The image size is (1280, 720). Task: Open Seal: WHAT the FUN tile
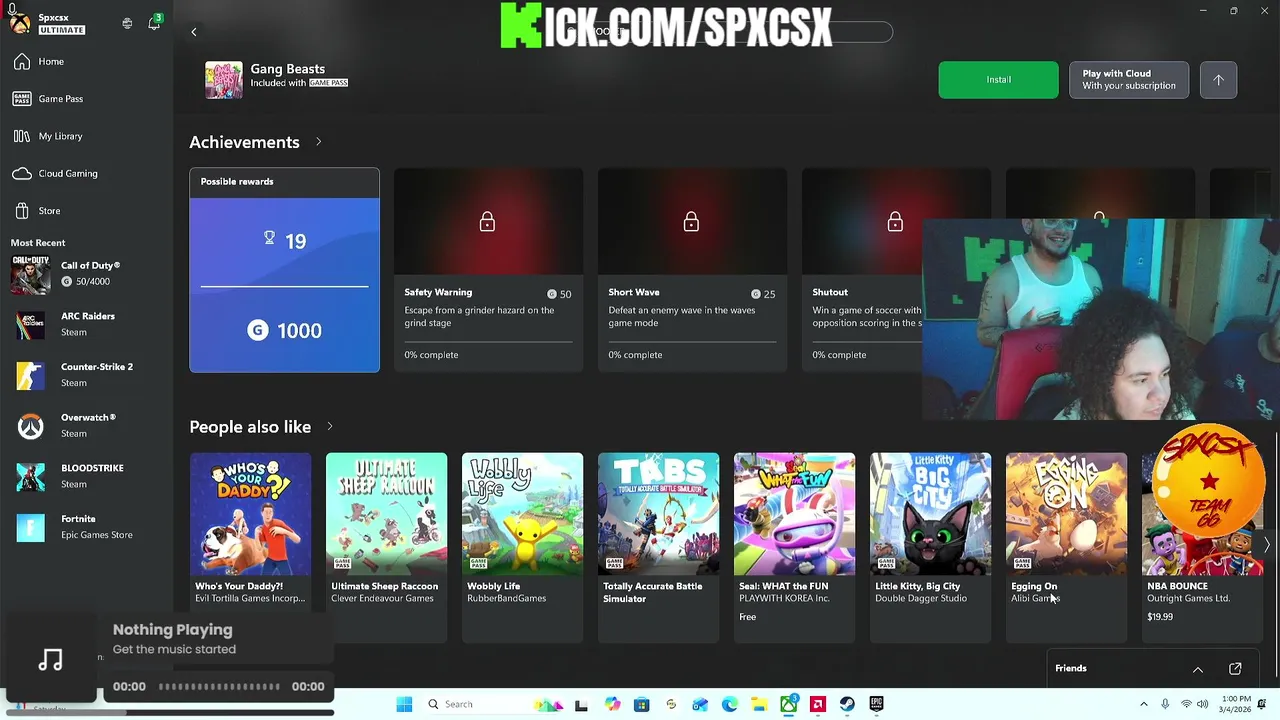(x=794, y=546)
